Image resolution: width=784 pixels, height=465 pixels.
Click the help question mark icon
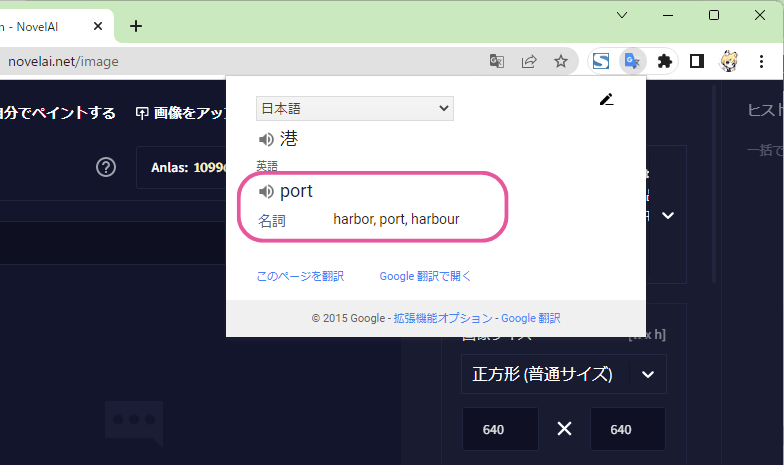point(106,167)
